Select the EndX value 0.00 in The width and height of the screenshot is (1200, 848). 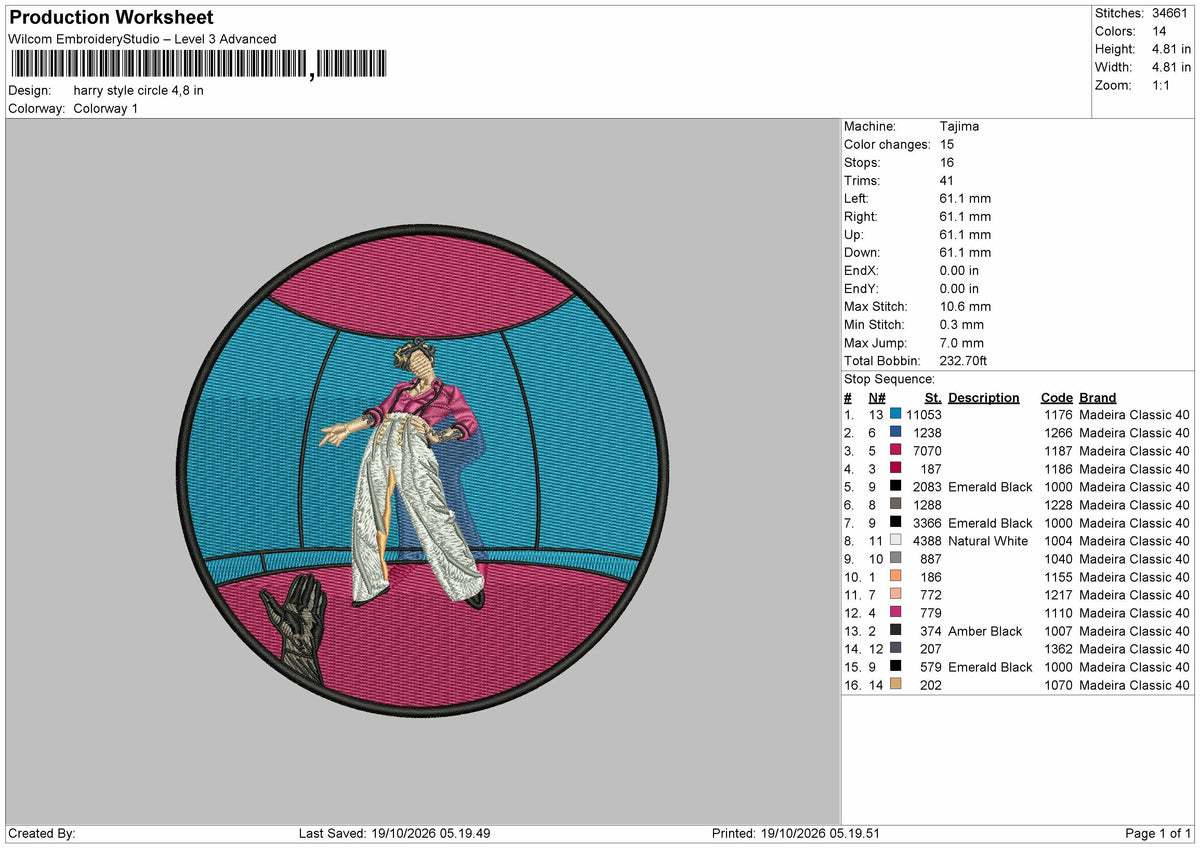tap(960, 270)
